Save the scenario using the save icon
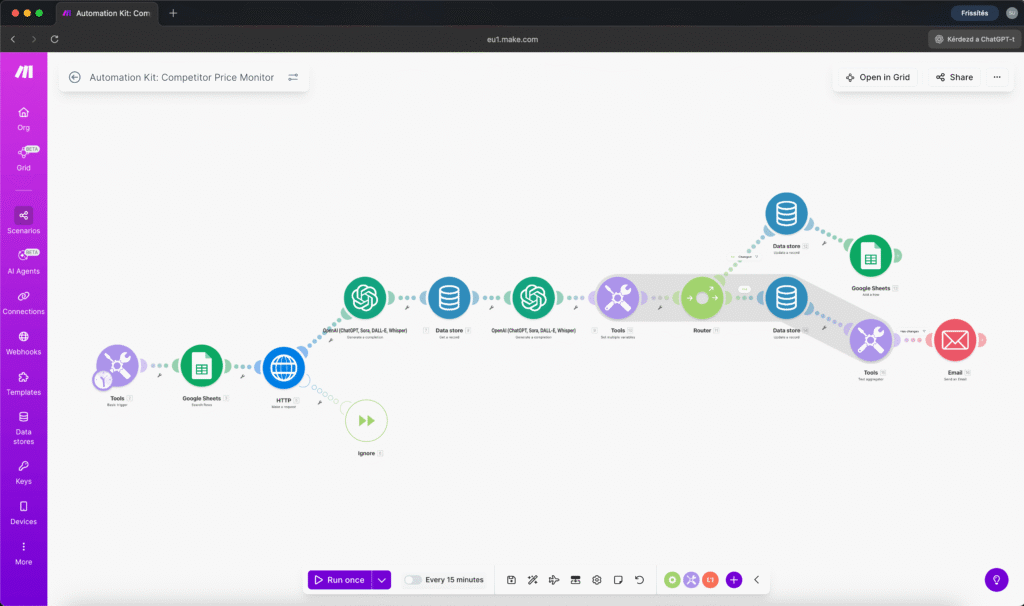The image size is (1024, 606). 511,579
